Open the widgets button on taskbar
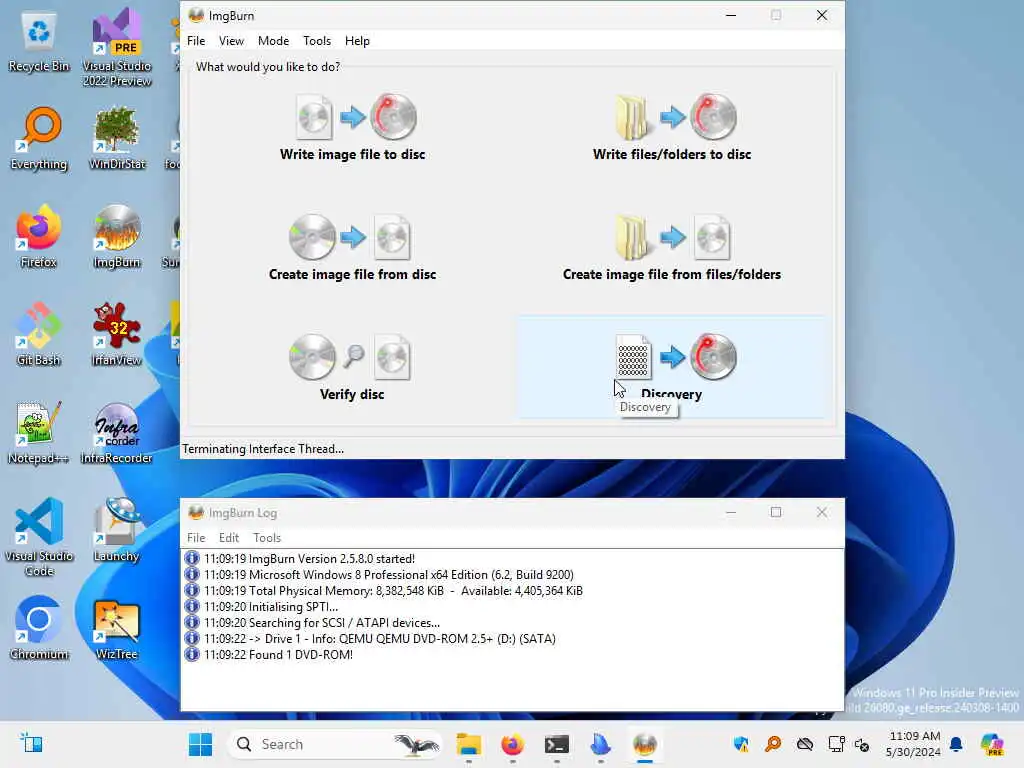The image size is (1024, 768). point(31,743)
